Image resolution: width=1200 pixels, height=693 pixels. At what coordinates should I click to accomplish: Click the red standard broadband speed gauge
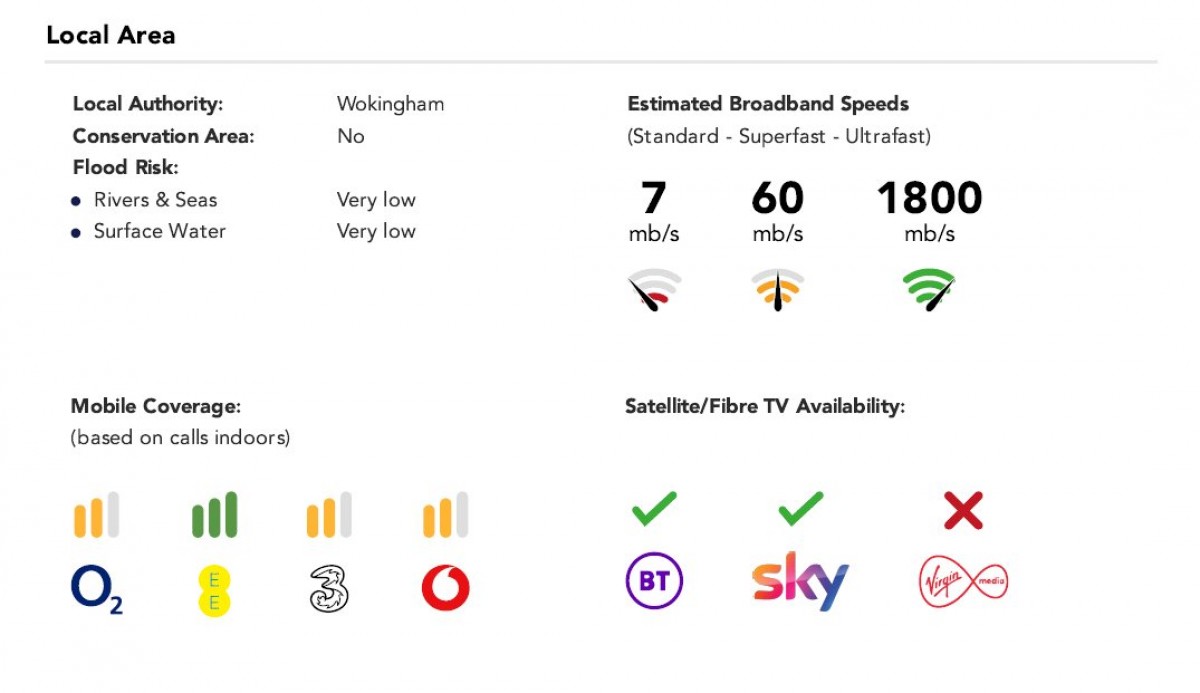tap(654, 290)
